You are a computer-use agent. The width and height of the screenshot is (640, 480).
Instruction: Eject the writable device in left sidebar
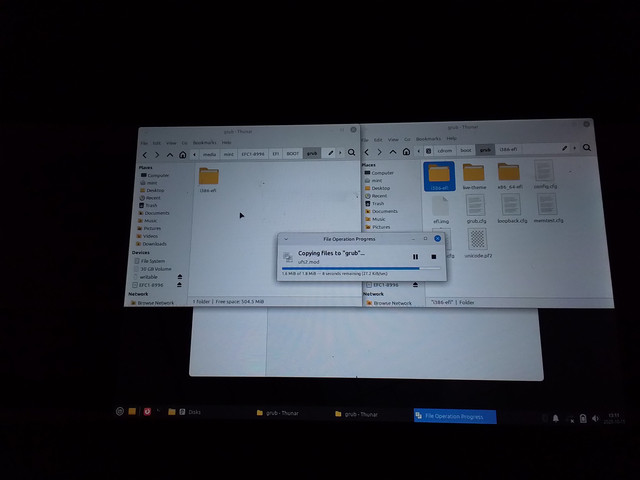pyautogui.click(x=180, y=277)
